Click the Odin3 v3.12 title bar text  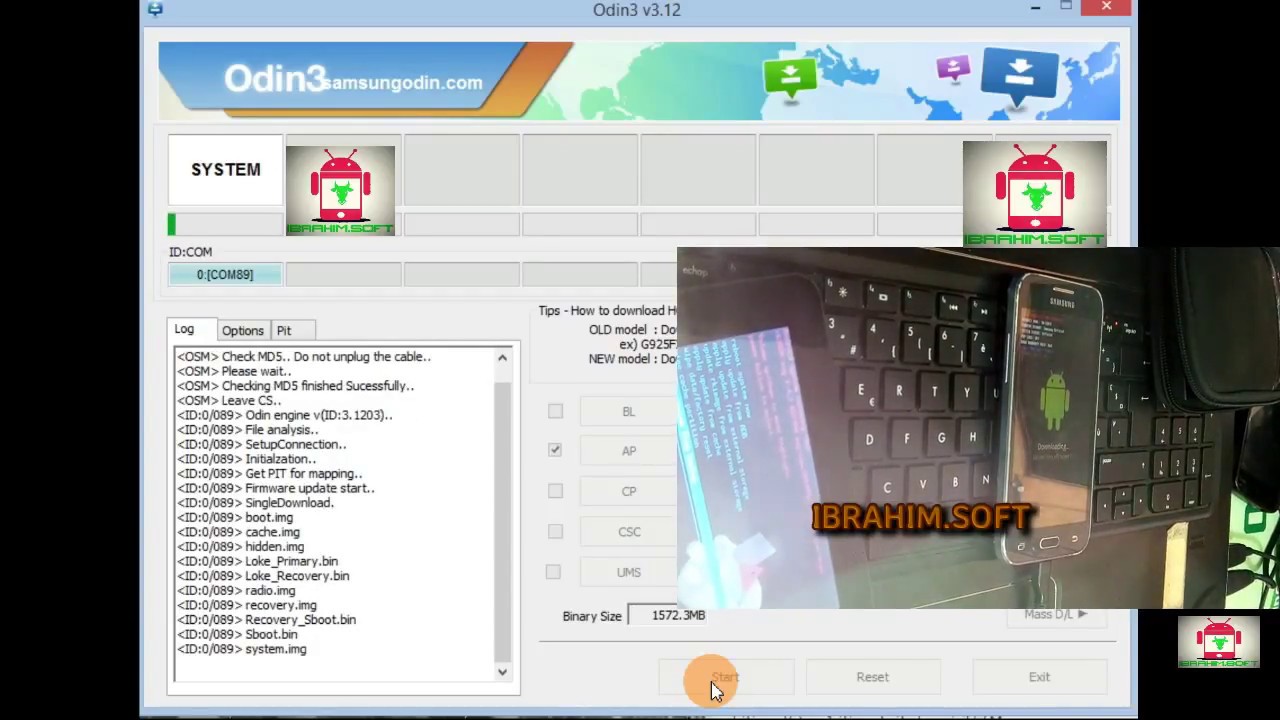coord(637,10)
